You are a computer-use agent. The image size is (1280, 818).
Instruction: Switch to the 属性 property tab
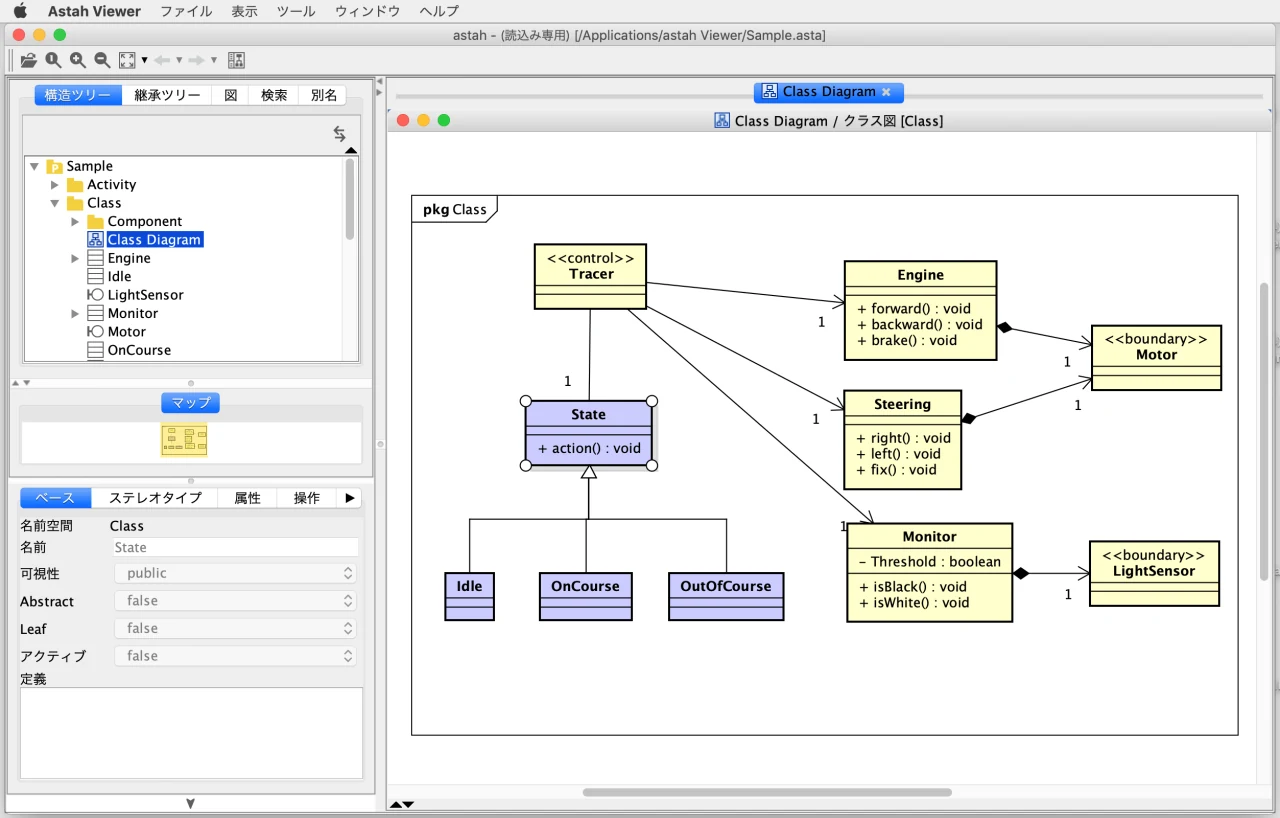(x=247, y=498)
